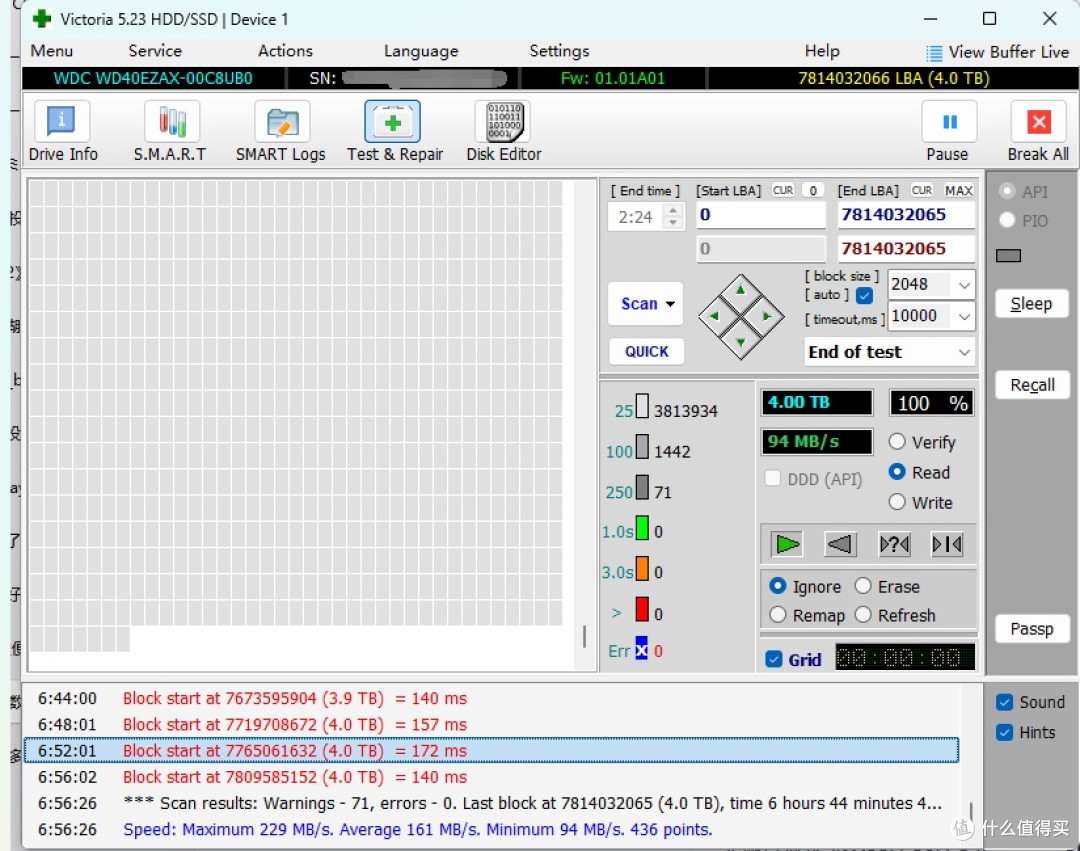Toggle the Sound checkbox
Screen dimensions: 1080x851
[x=1004, y=702]
